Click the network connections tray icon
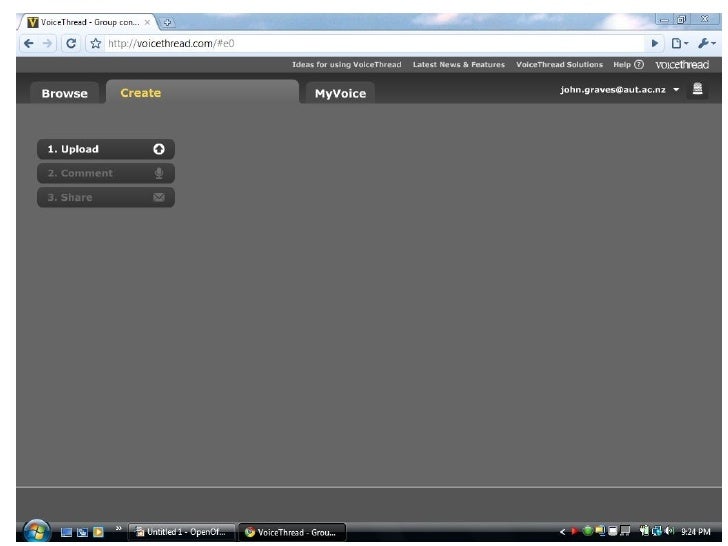The height and width of the screenshot is (546, 728). [657, 531]
